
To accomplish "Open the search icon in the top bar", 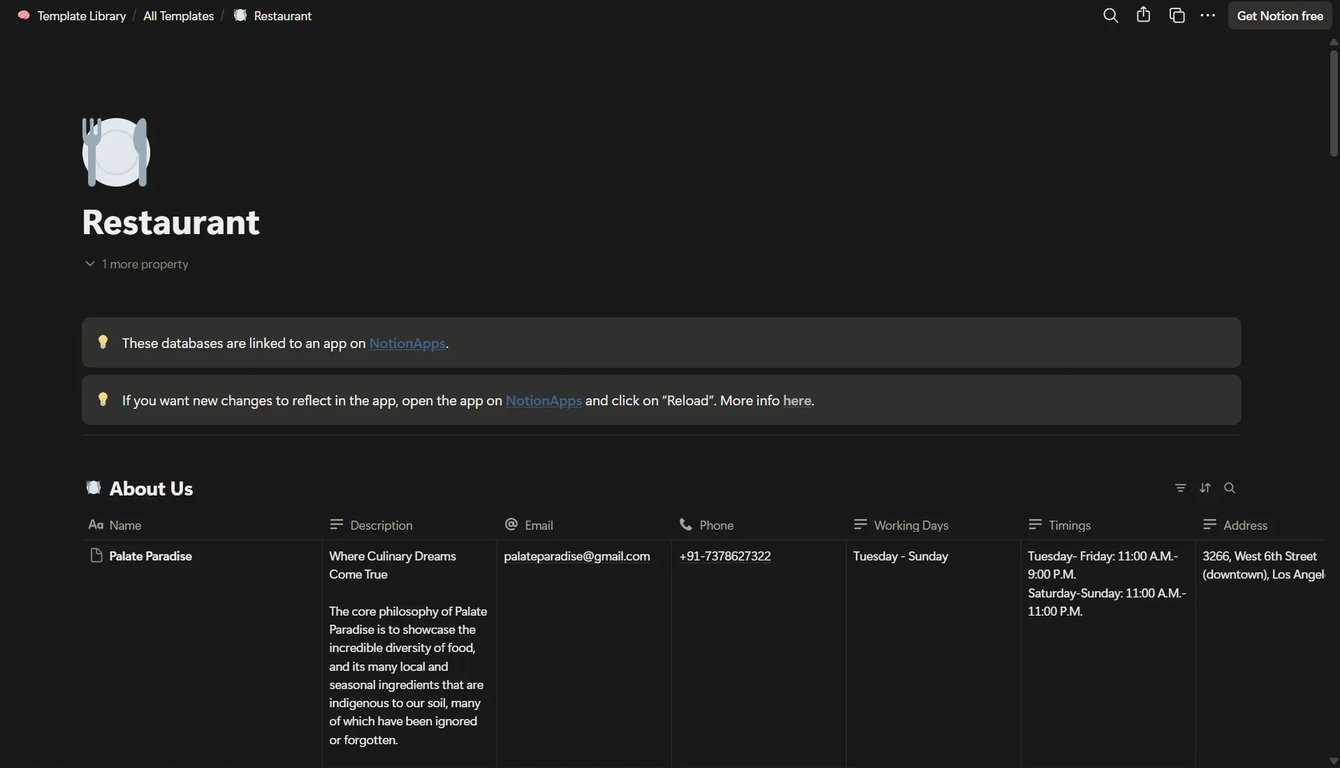I will [x=1110, y=16].
